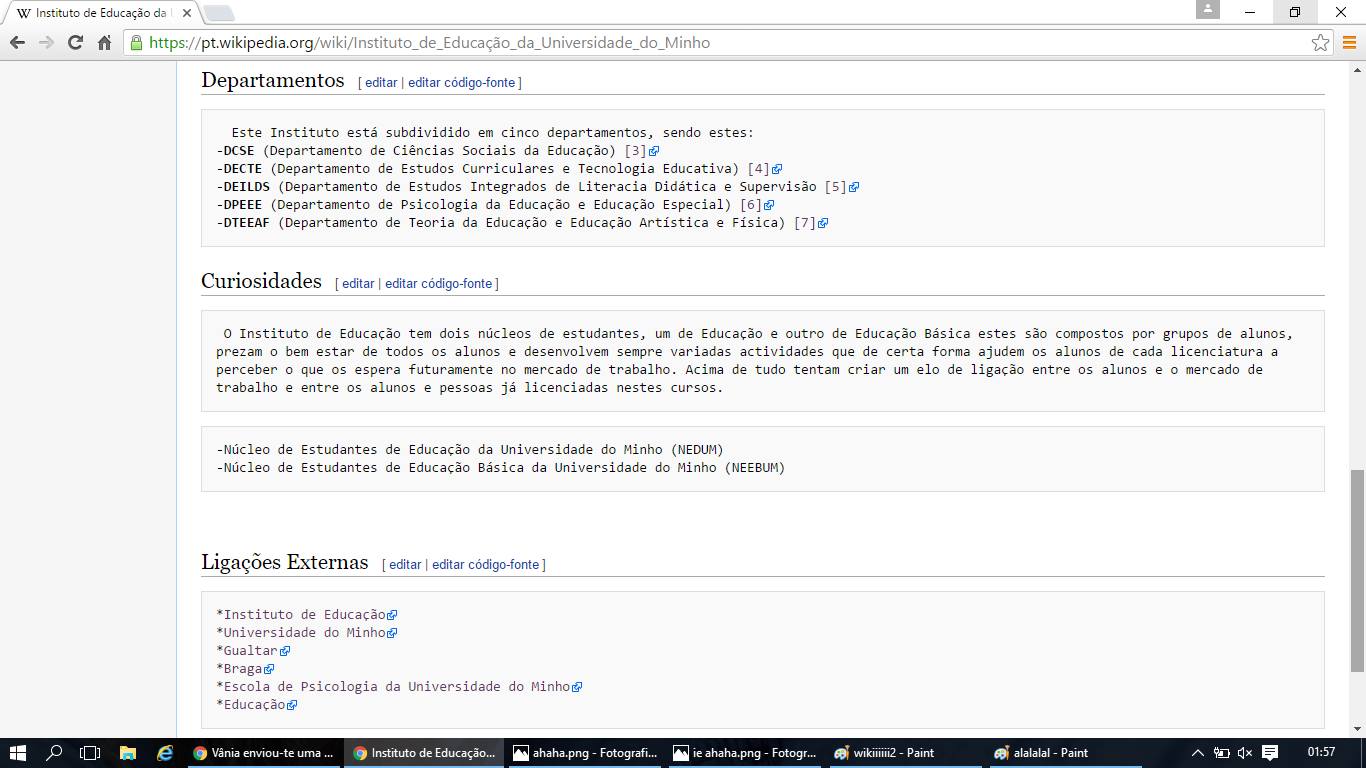Open external link [7] for DTEEAF
This screenshot has width=1366, height=768.
point(811,223)
